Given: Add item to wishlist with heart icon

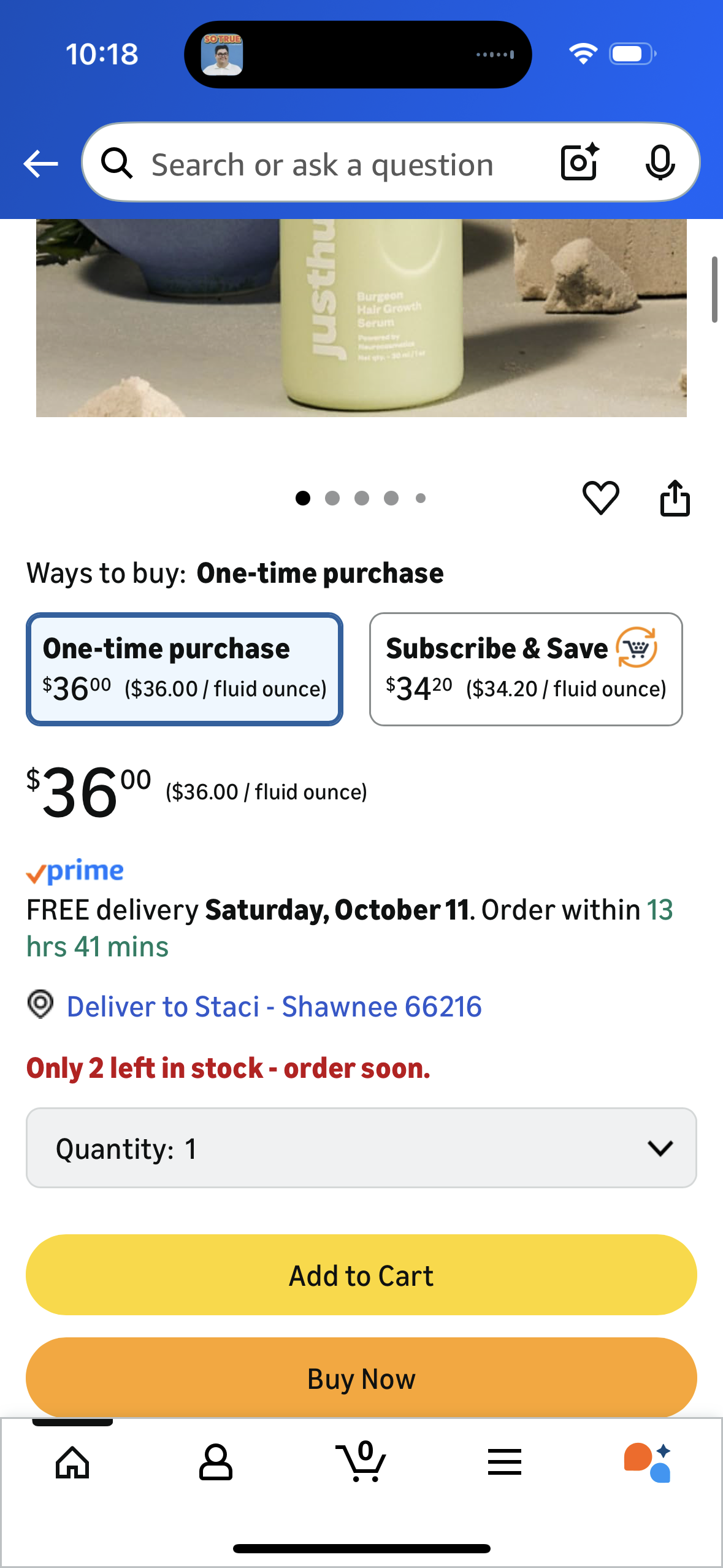Looking at the screenshot, I should [600, 498].
